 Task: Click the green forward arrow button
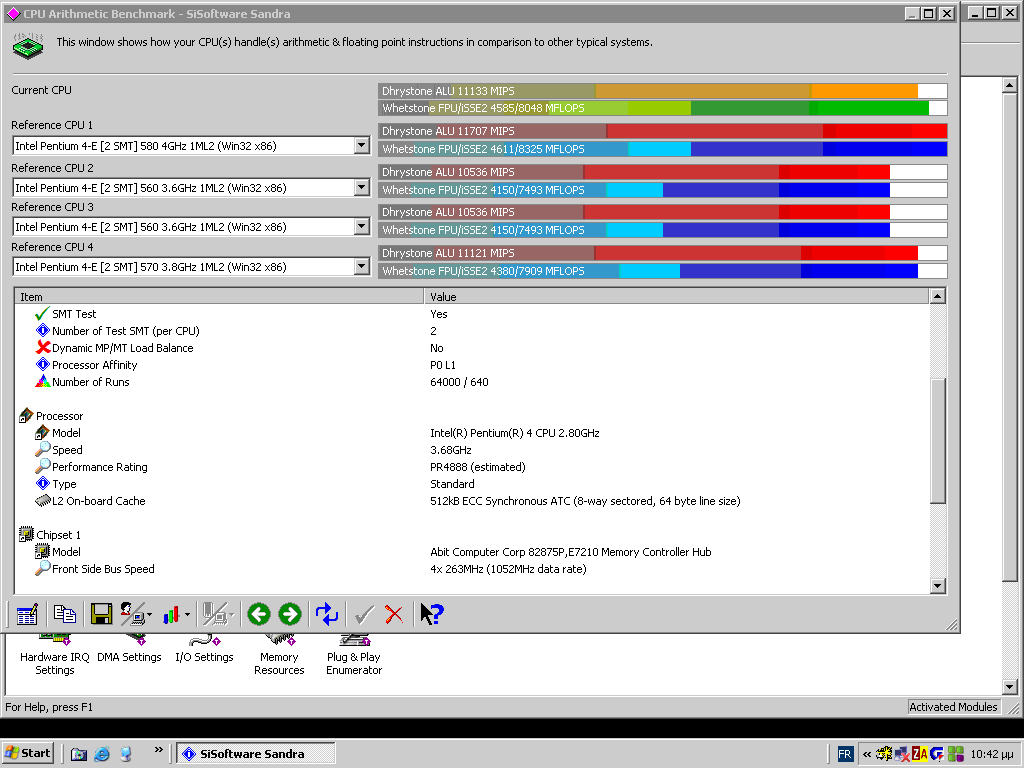pos(290,614)
